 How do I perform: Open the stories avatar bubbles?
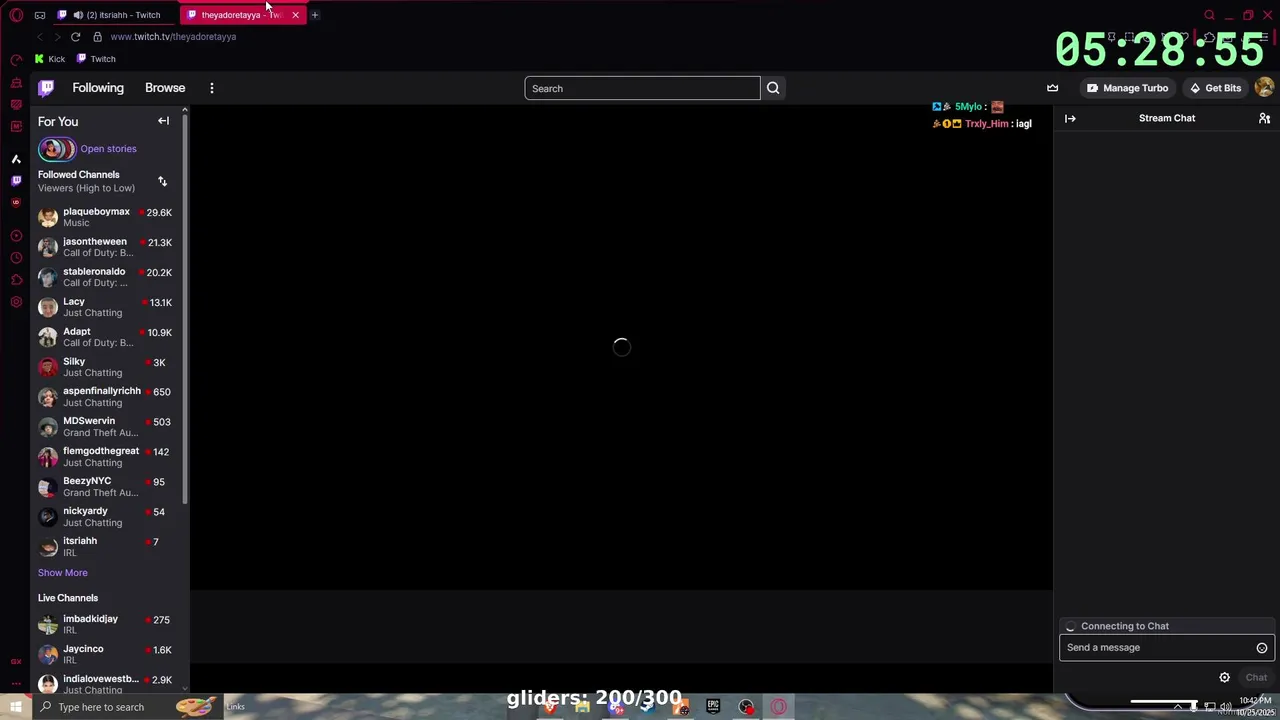56,149
